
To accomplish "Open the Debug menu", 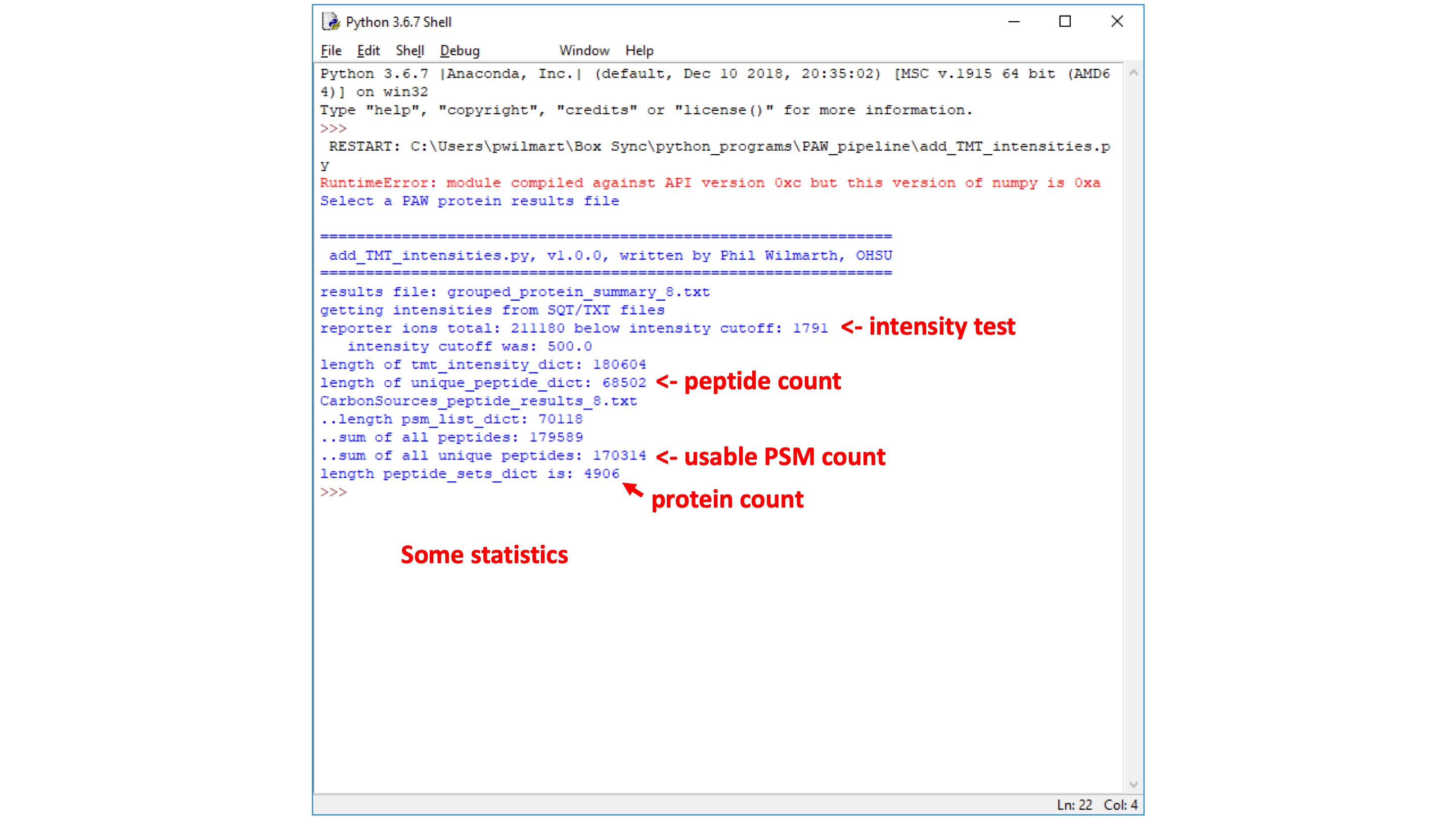I will click(x=460, y=51).
